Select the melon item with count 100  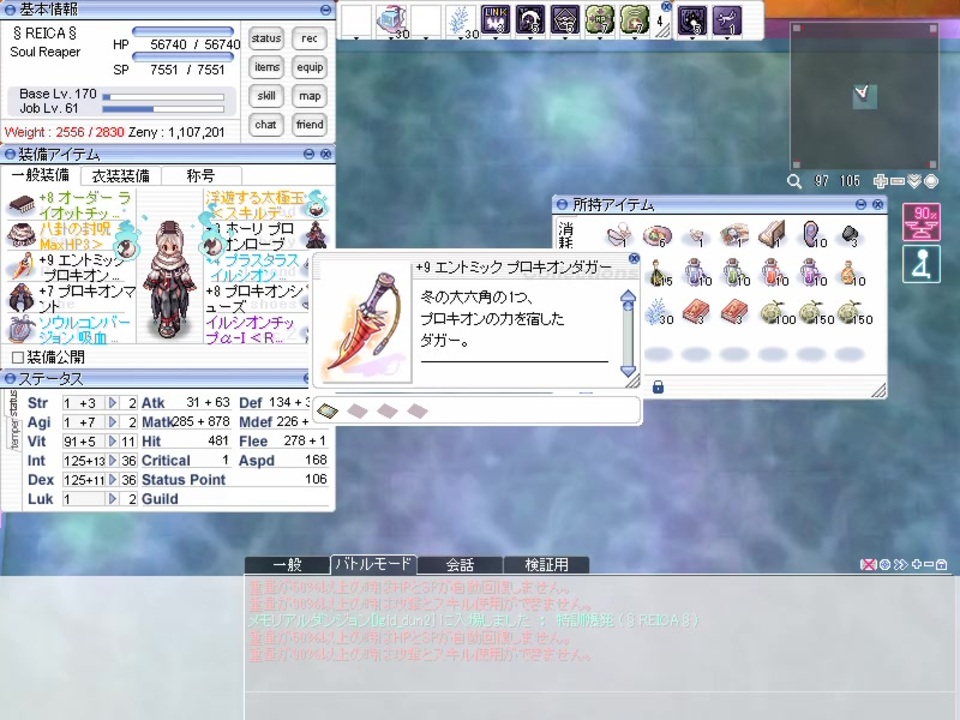pyautogui.click(x=774, y=312)
